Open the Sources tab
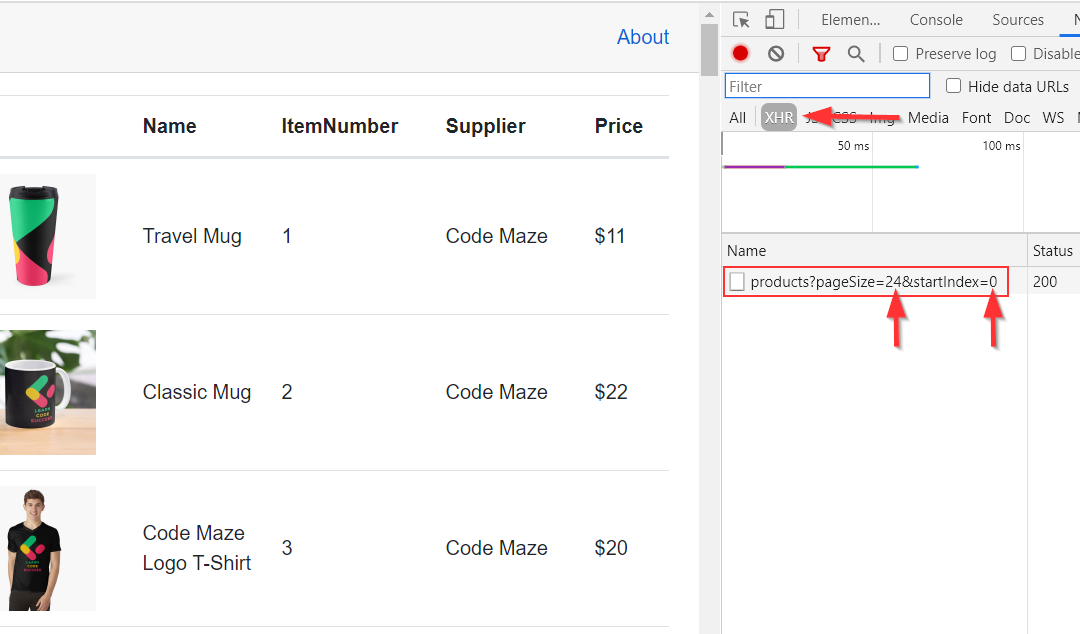Viewport: 1080px width, 634px height. [x=1018, y=20]
